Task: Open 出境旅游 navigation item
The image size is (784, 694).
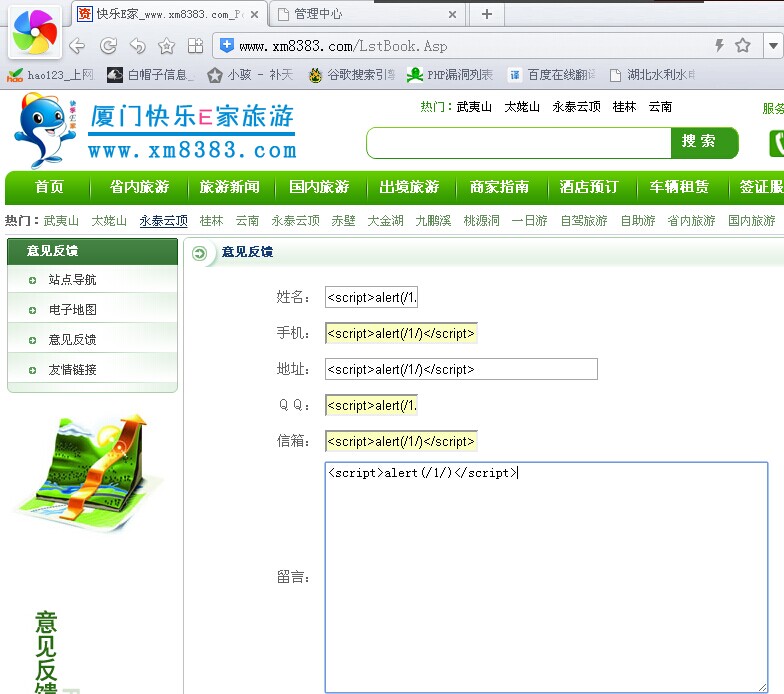Action: (409, 187)
